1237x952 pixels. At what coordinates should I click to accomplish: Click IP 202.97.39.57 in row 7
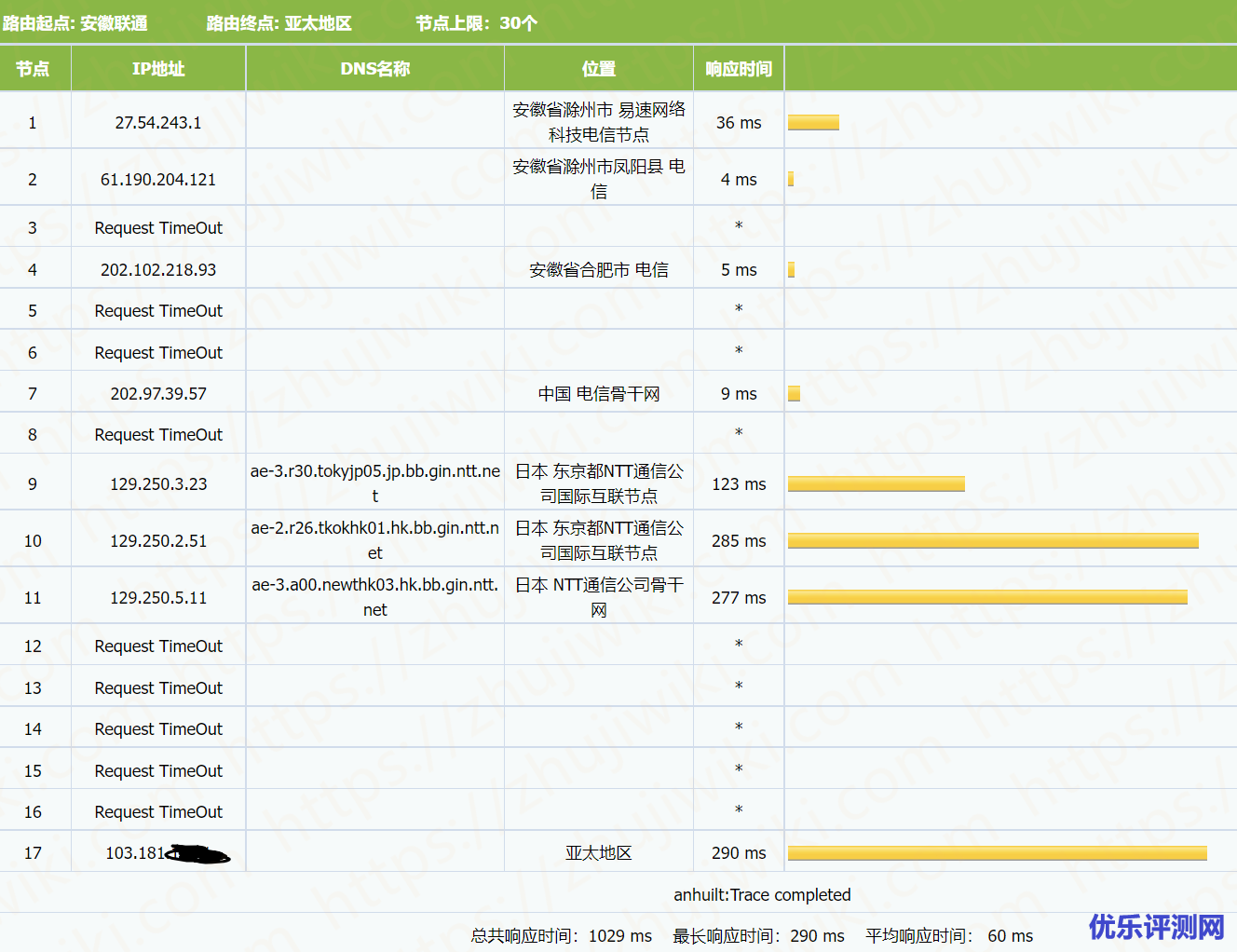158,394
